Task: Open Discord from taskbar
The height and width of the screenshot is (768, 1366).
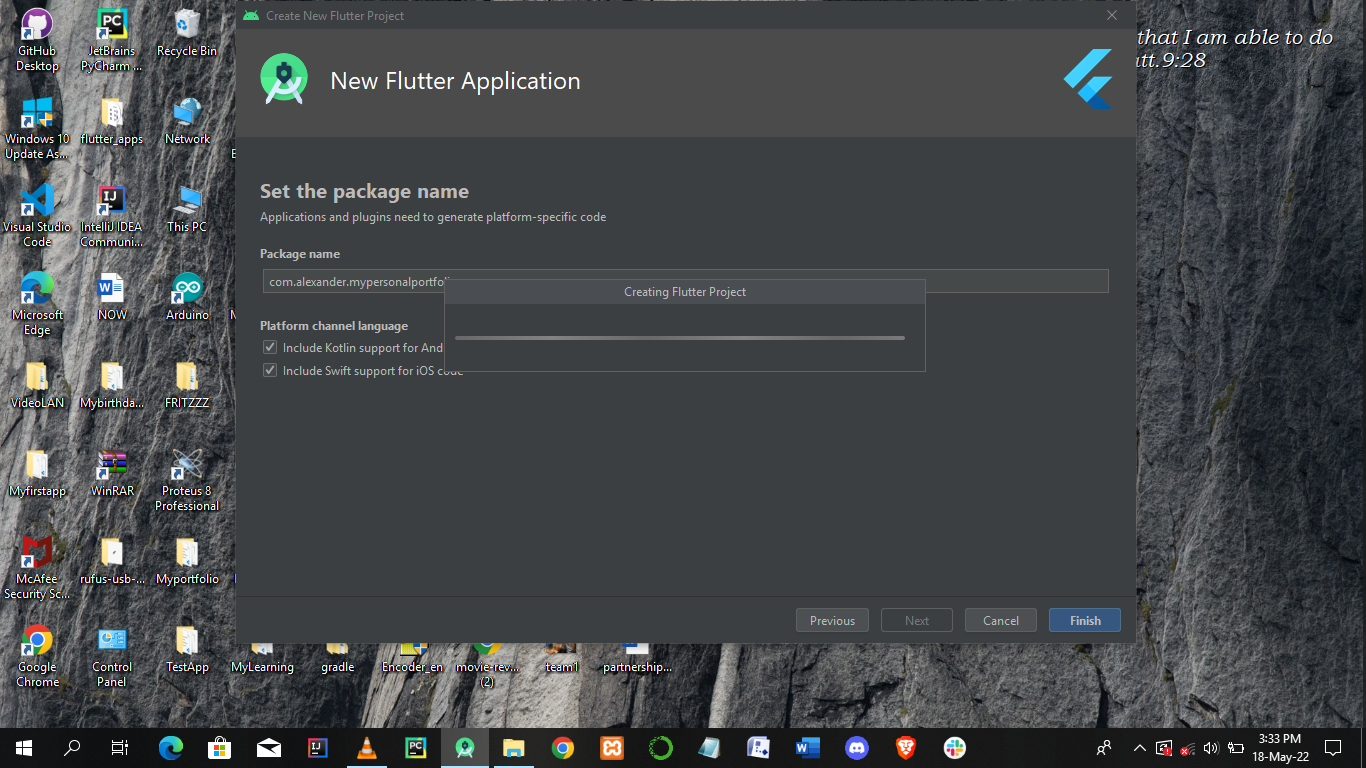Action: pos(856,747)
